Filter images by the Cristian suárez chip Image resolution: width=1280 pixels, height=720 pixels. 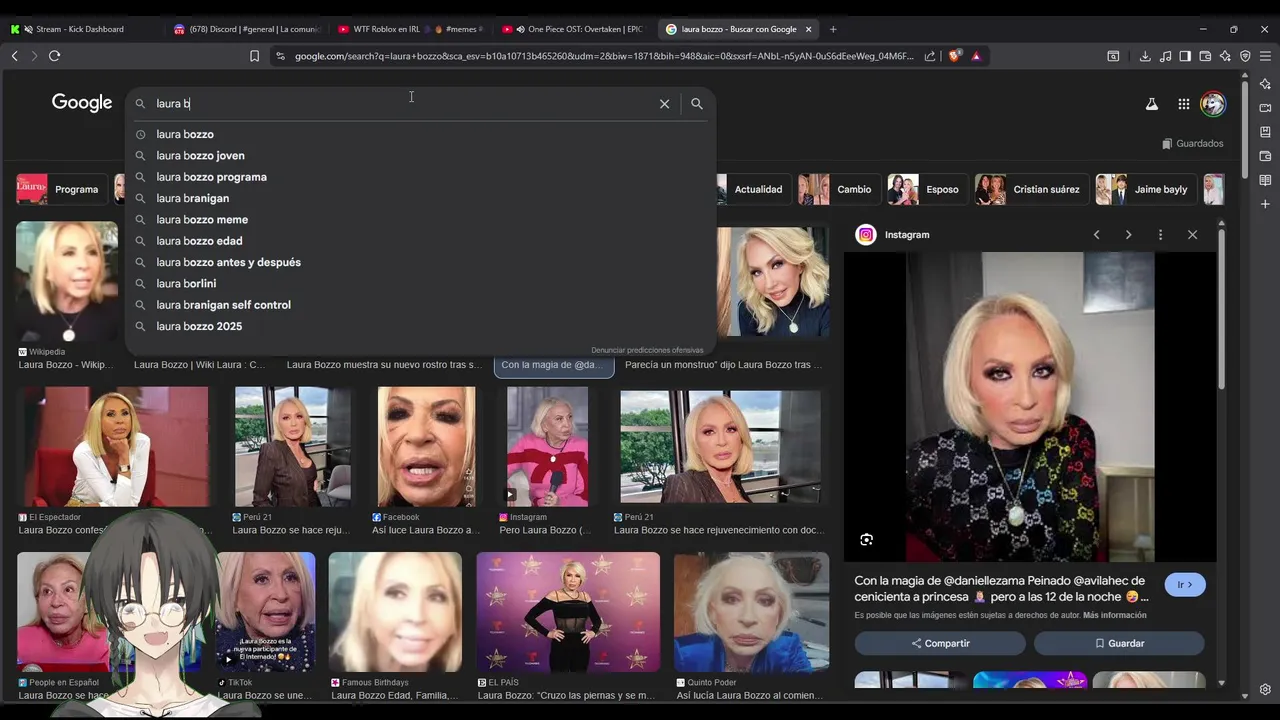[x=1031, y=189]
